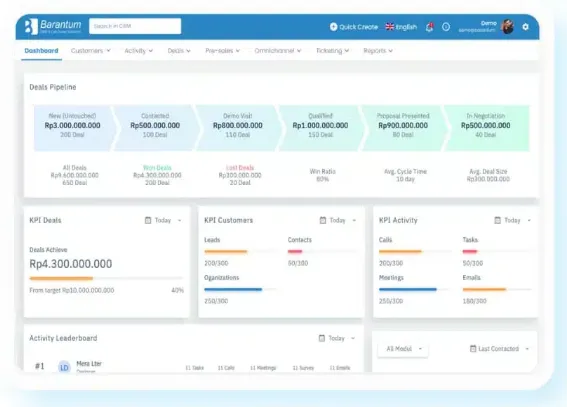Click the KPI Customers calendar icon
567x407 pixels.
tap(323, 220)
